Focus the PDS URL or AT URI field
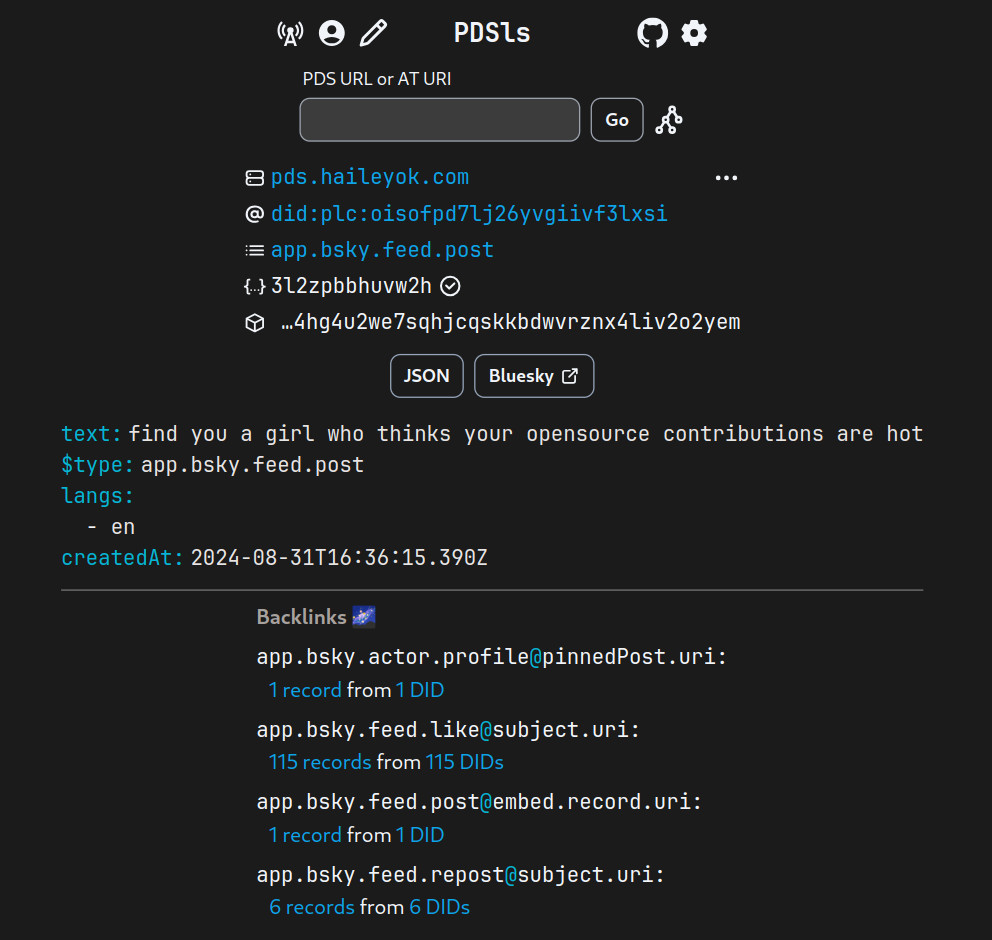The height and width of the screenshot is (940, 992). (x=440, y=120)
